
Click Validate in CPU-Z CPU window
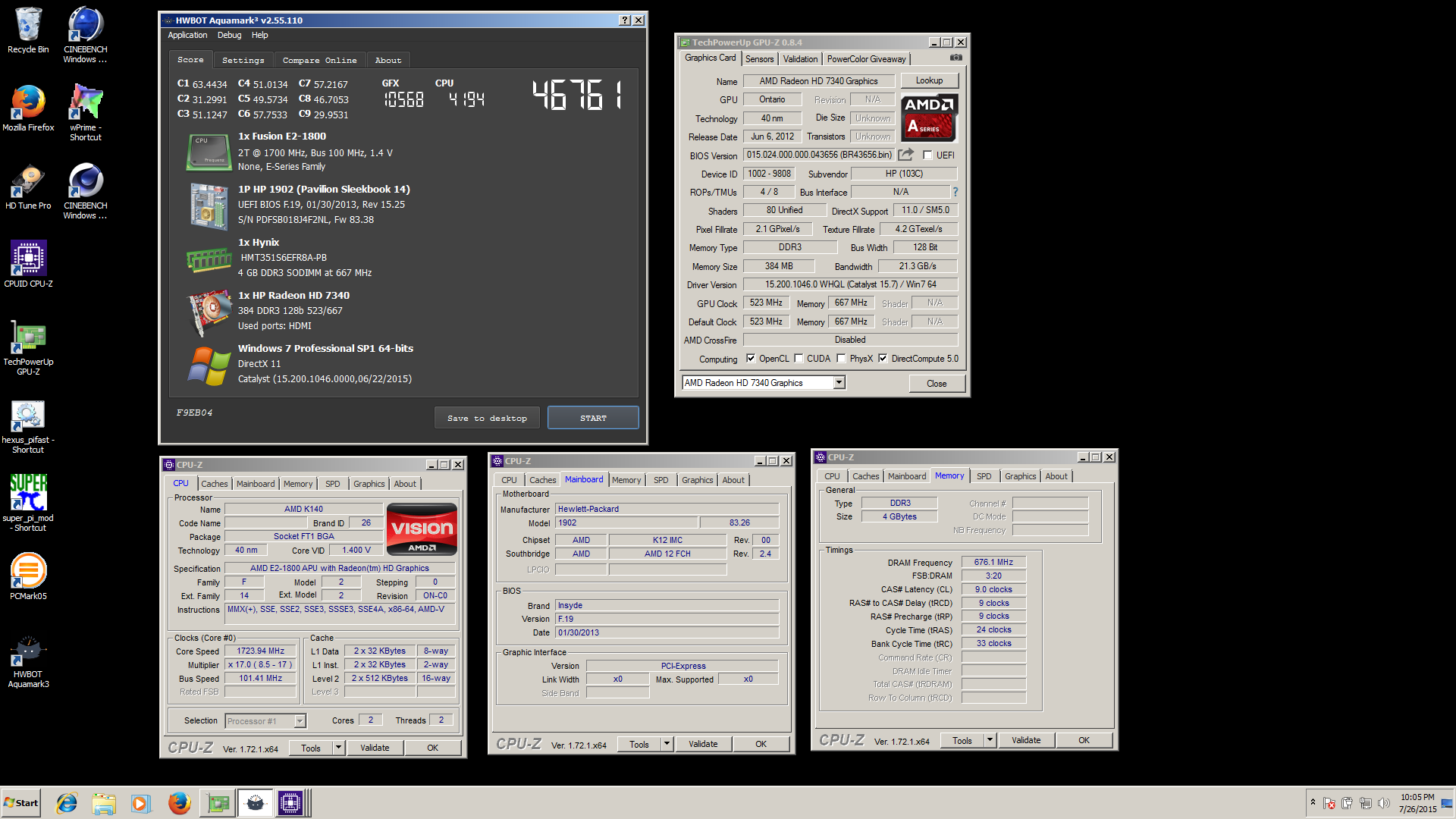375,748
